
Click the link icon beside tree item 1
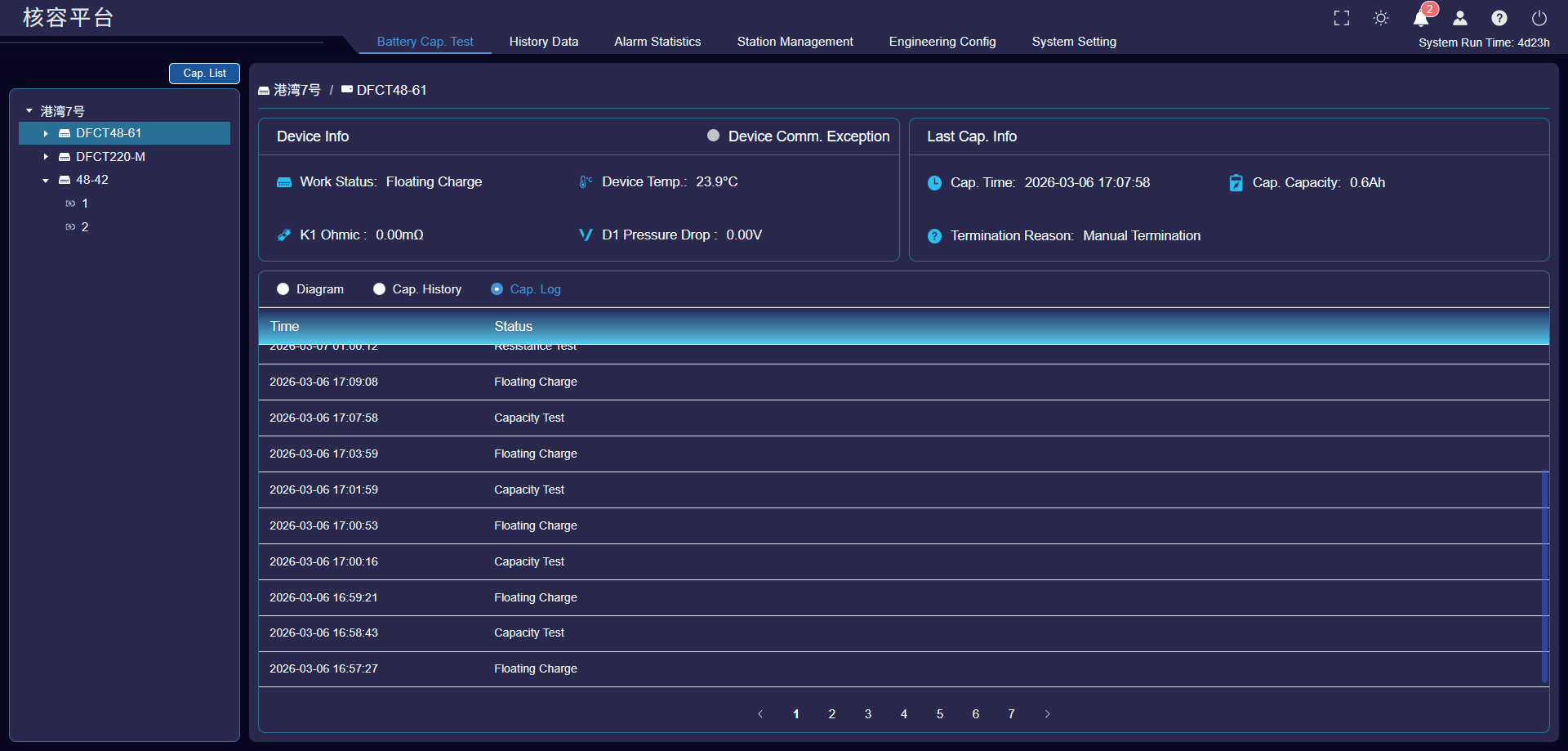click(x=70, y=203)
